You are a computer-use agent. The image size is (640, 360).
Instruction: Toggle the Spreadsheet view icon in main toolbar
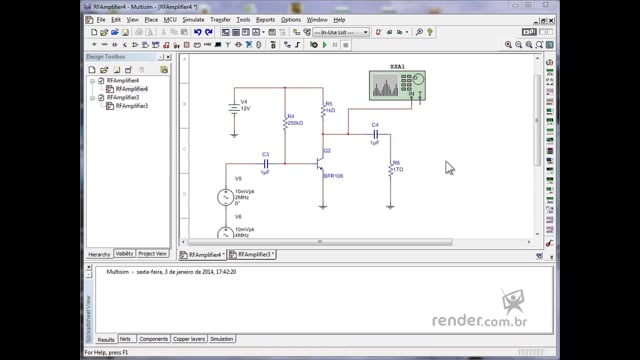(x=236, y=32)
